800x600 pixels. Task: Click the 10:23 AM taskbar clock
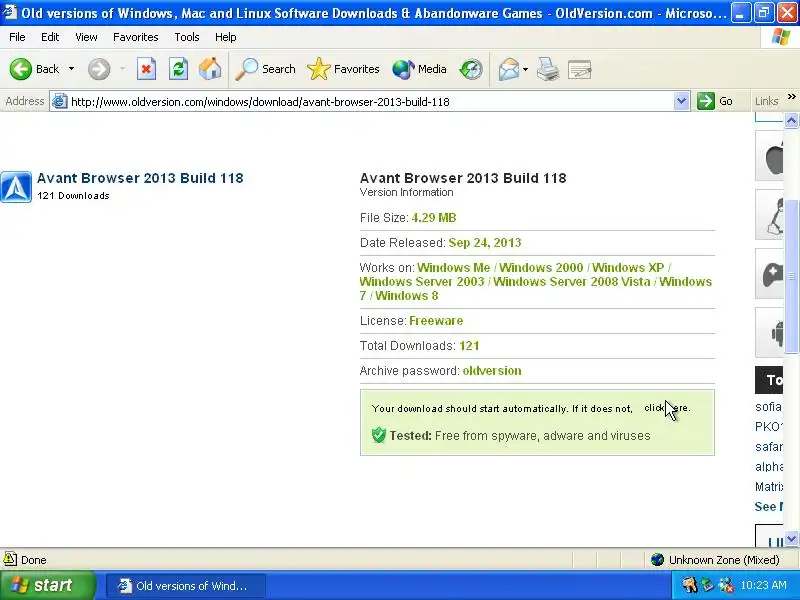(x=763, y=585)
